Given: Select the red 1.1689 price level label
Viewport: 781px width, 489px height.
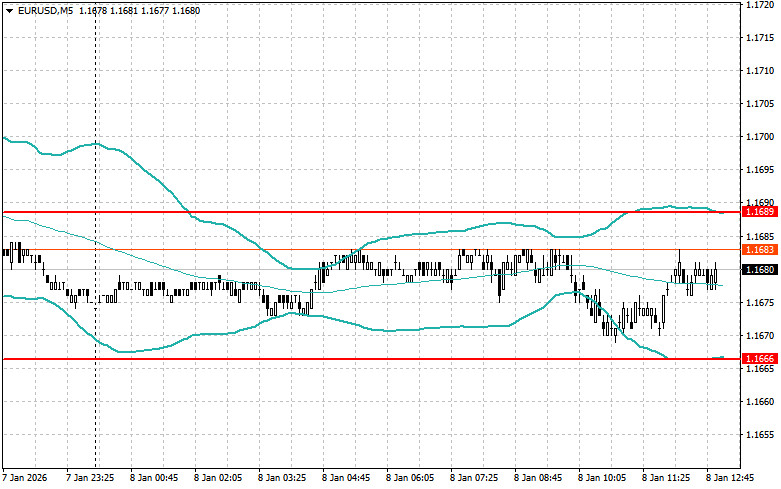Looking at the screenshot, I should pos(760,212).
